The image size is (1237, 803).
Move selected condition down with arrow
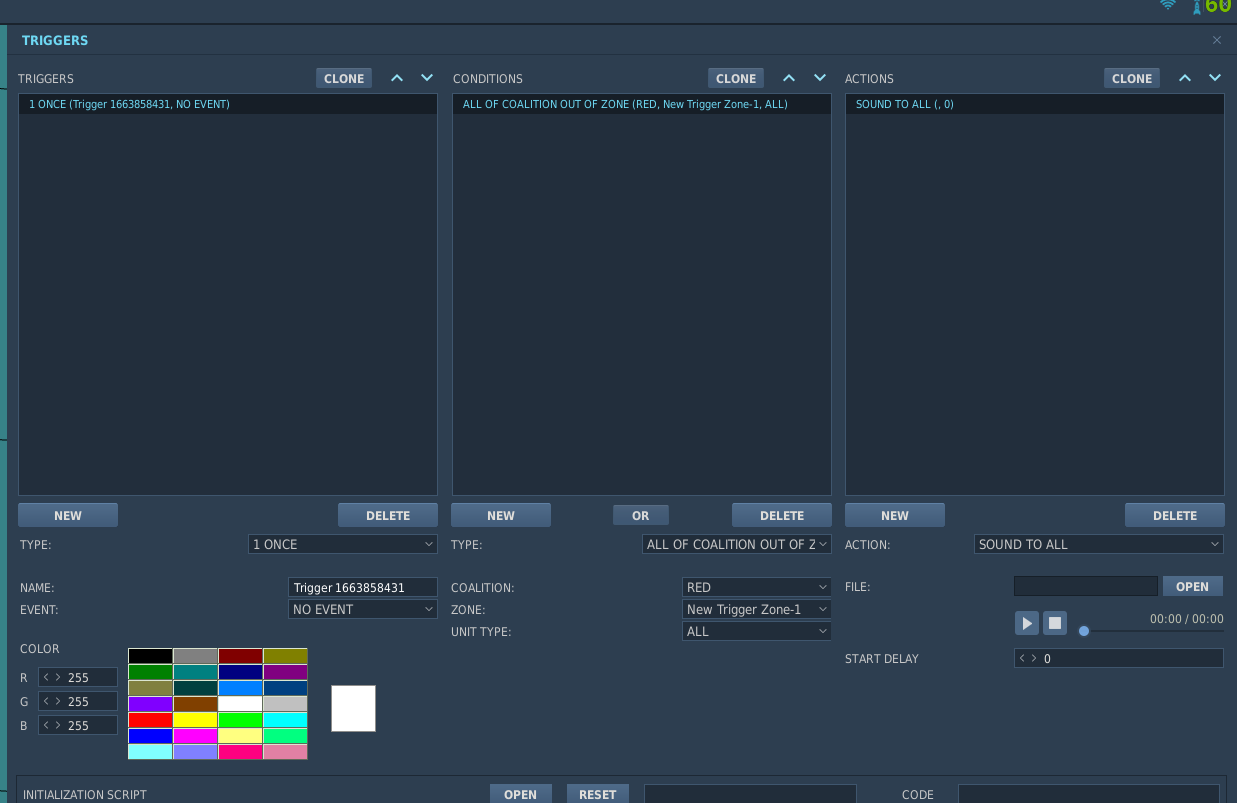click(x=820, y=78)
